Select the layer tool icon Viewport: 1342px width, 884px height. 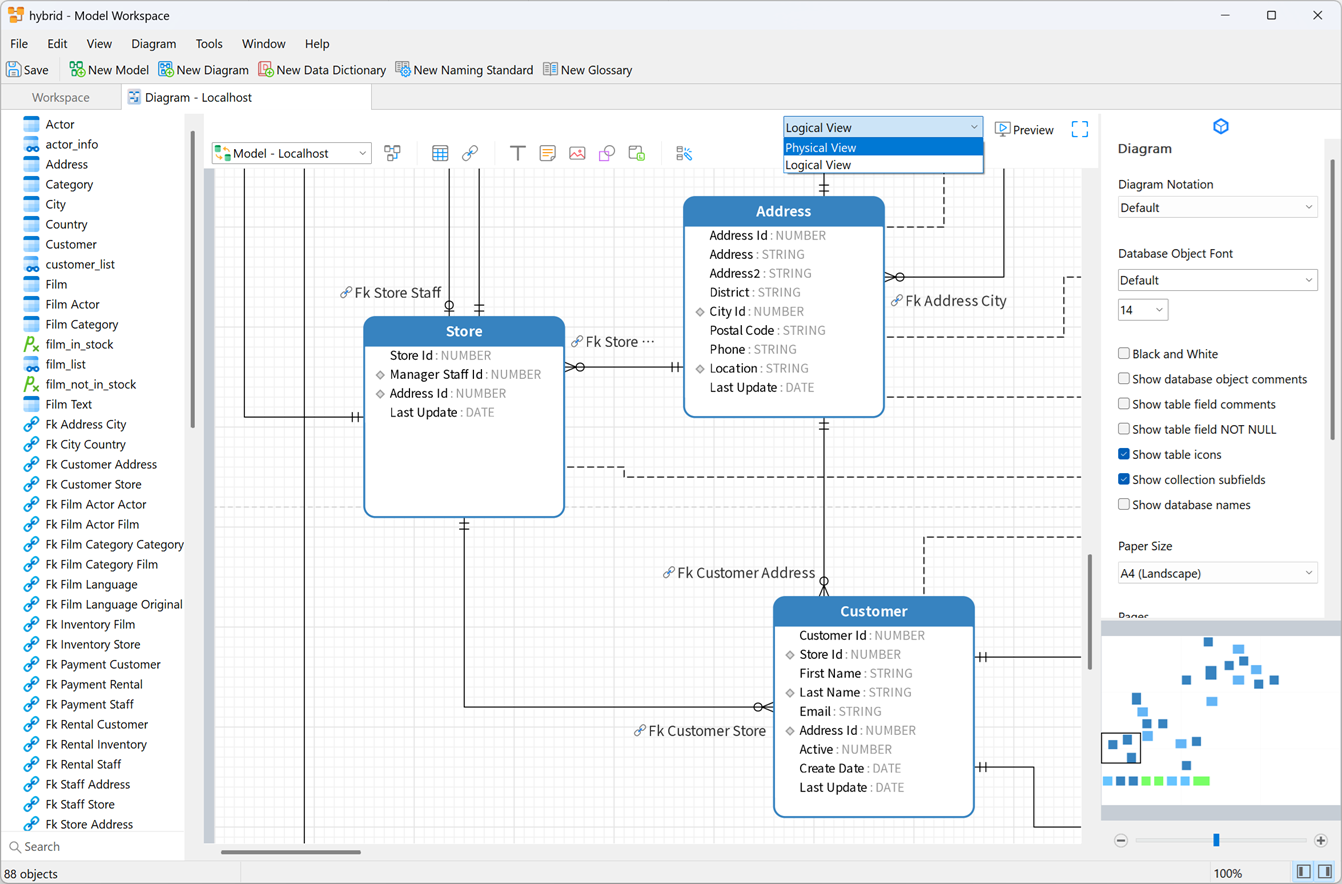[637, 154]
